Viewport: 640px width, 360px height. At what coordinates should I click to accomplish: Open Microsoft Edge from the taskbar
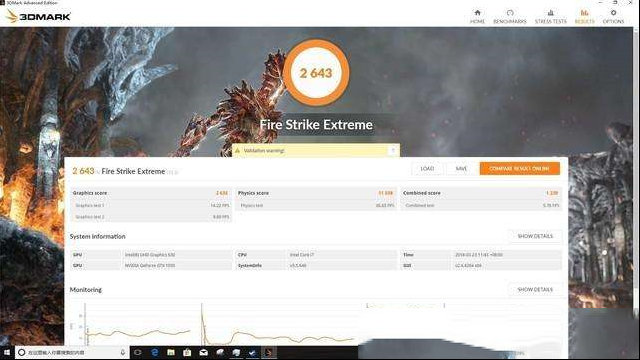pyautogui.click(x=154, y=352)
